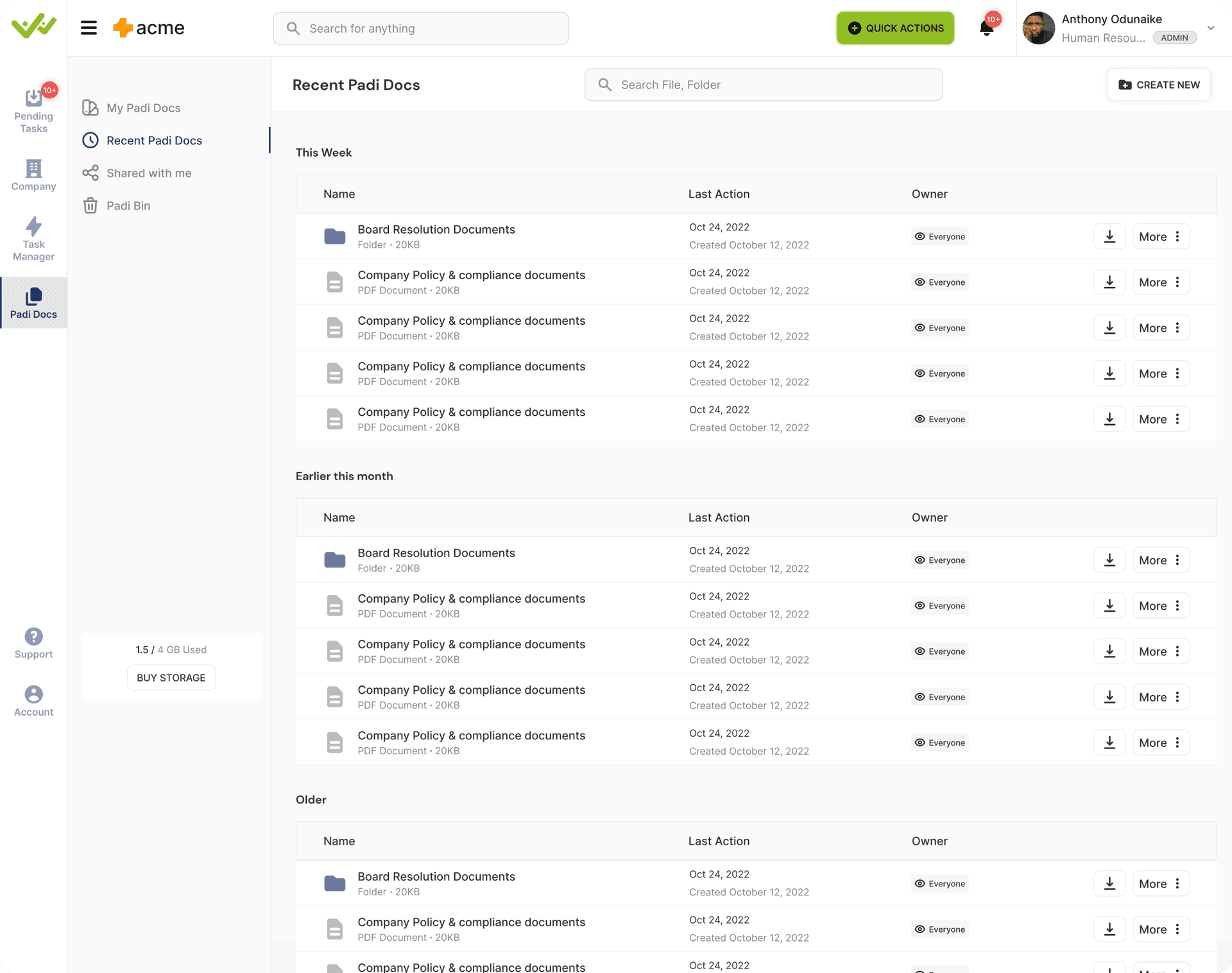Open More for Board Resolution Documents under Older
The image size is (1232, 973).
(x=1161, y=884)
